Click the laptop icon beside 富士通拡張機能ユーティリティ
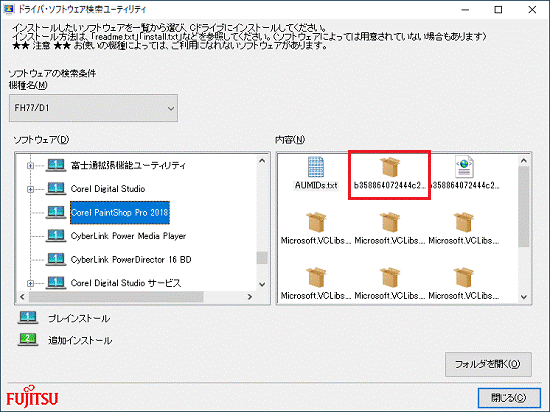Screen dimensions: 550x412 [56, 165]
